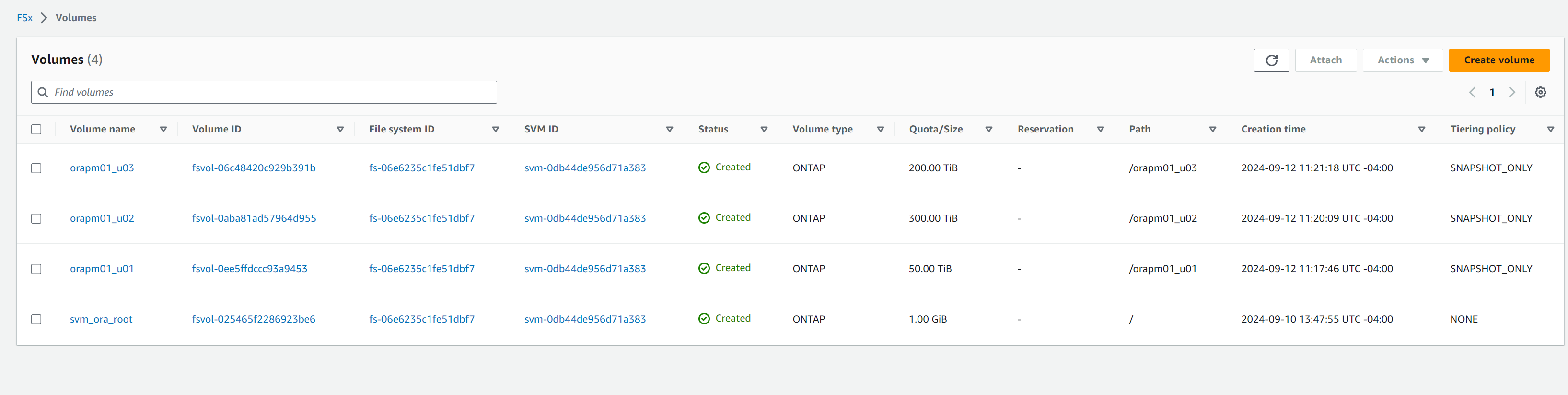1568x395 pixels.
Task: Sort by Quota/Size column arrow
Action: (988, 129)
